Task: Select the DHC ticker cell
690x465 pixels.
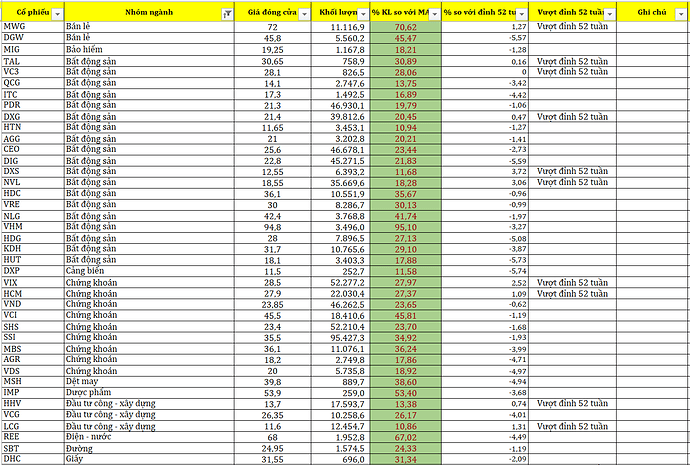Action: [x=33, y=459]
